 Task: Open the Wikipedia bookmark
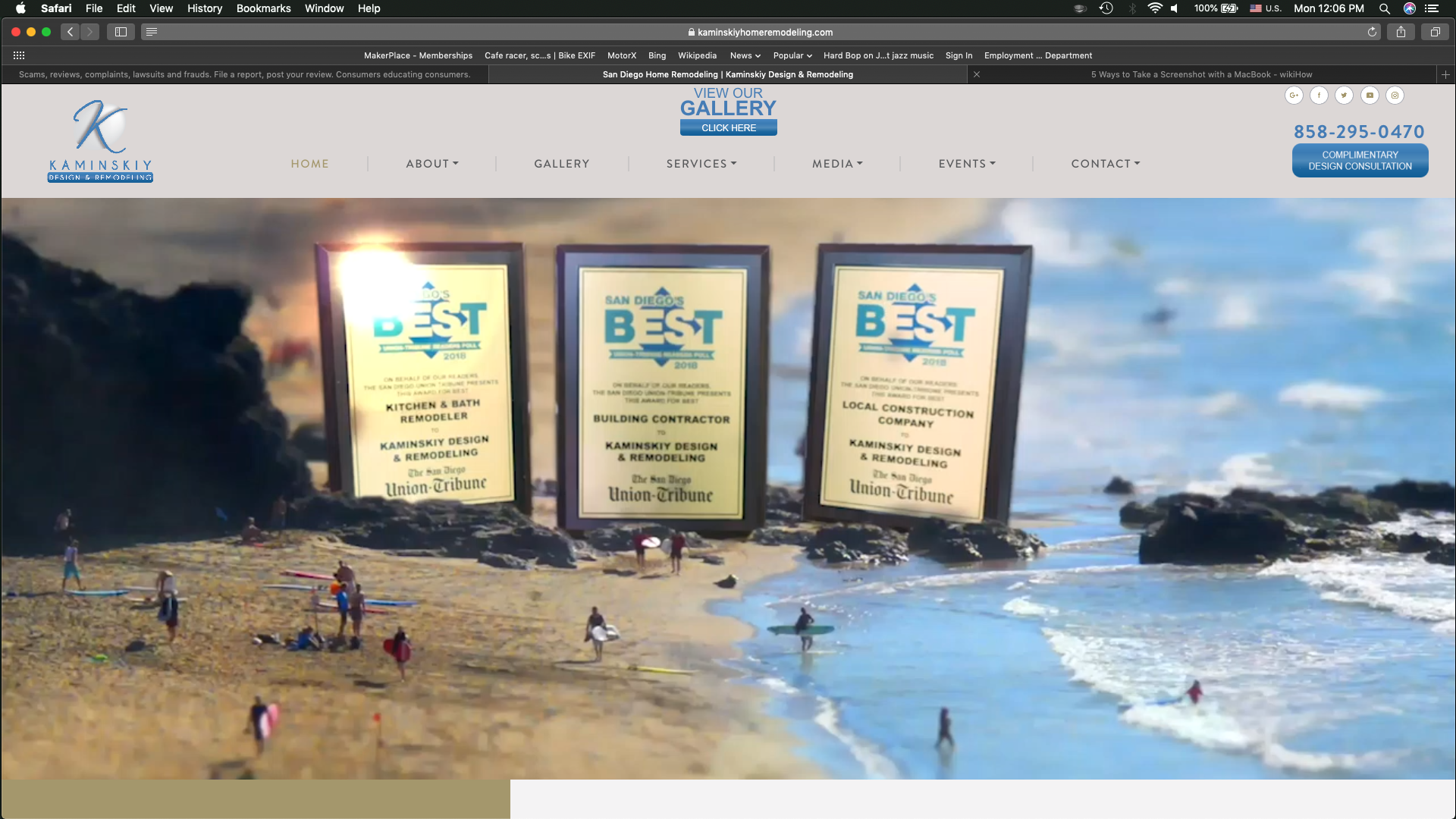pyautogui.click(x=697, y=55)
